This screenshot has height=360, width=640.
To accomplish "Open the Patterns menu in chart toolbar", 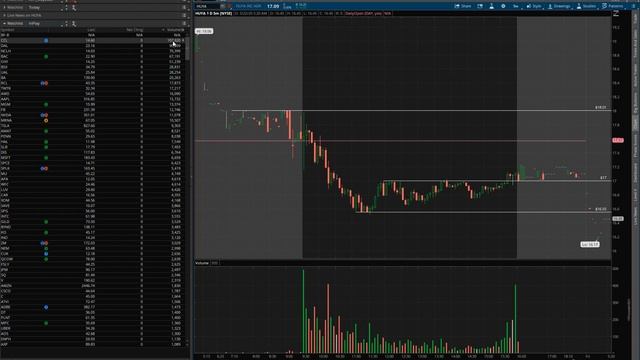I will click(613, 6).
